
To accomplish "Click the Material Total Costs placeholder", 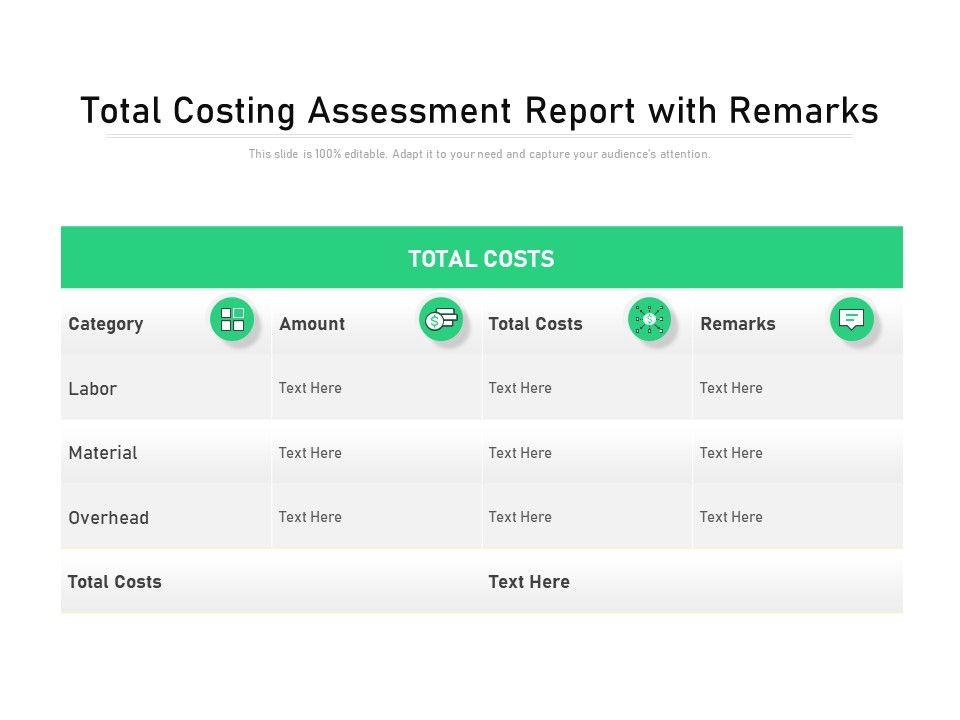I will click(x=520, y=453).
